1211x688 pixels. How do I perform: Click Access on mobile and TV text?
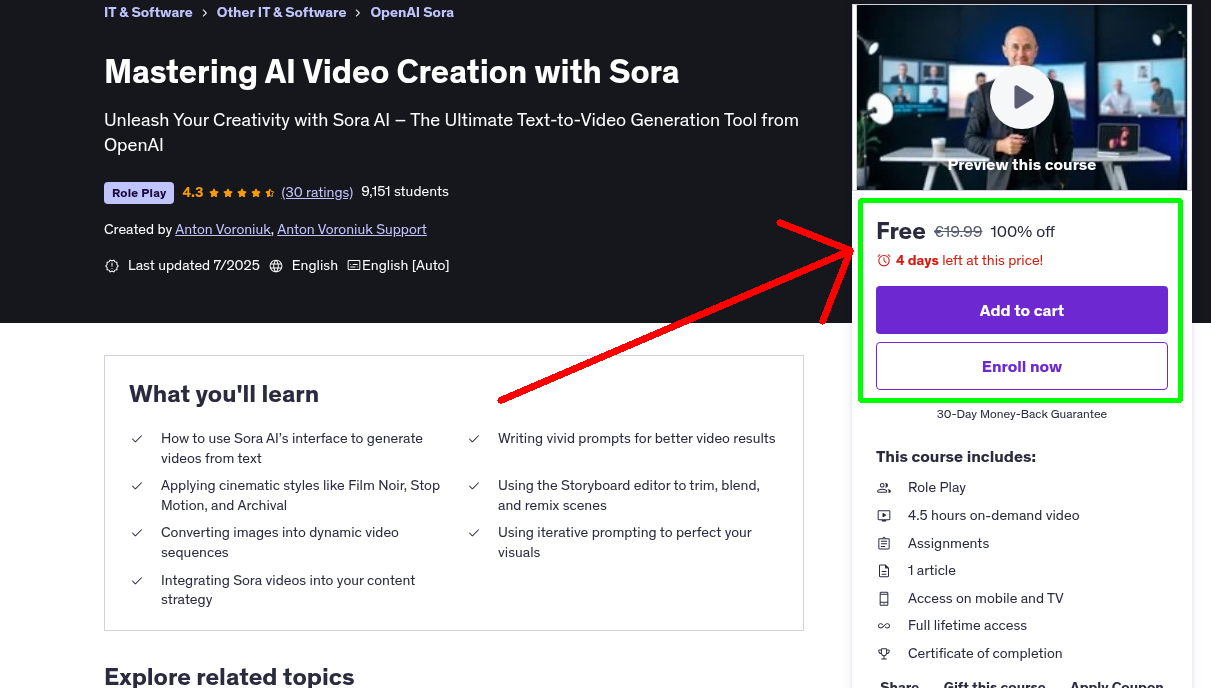pos(986,598)
